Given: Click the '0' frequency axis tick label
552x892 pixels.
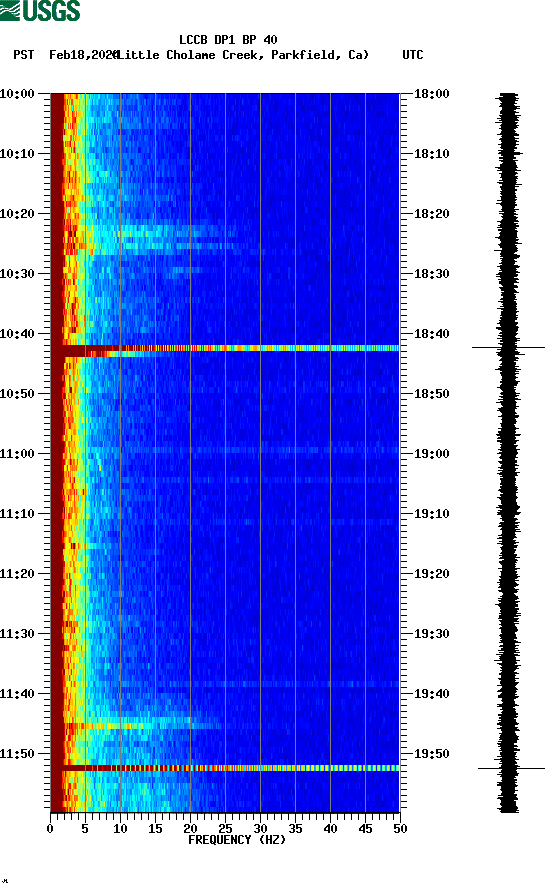Looking at the screenshot, I should coord(50,829).
